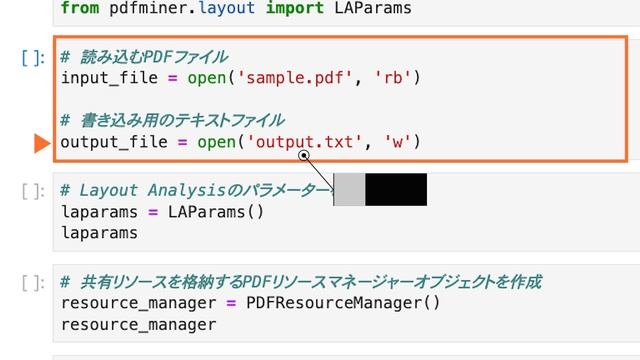The height and width of the screenshot is (360, 640).
Task: Click the line "resource_manager = PDFResourceManager()"
Action: click(251, 303)
